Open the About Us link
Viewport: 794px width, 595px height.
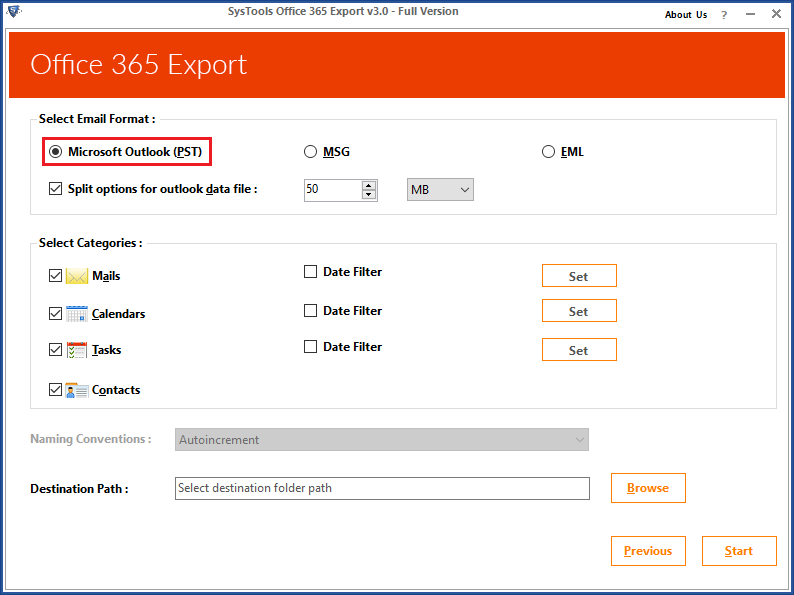pos(686,15)
